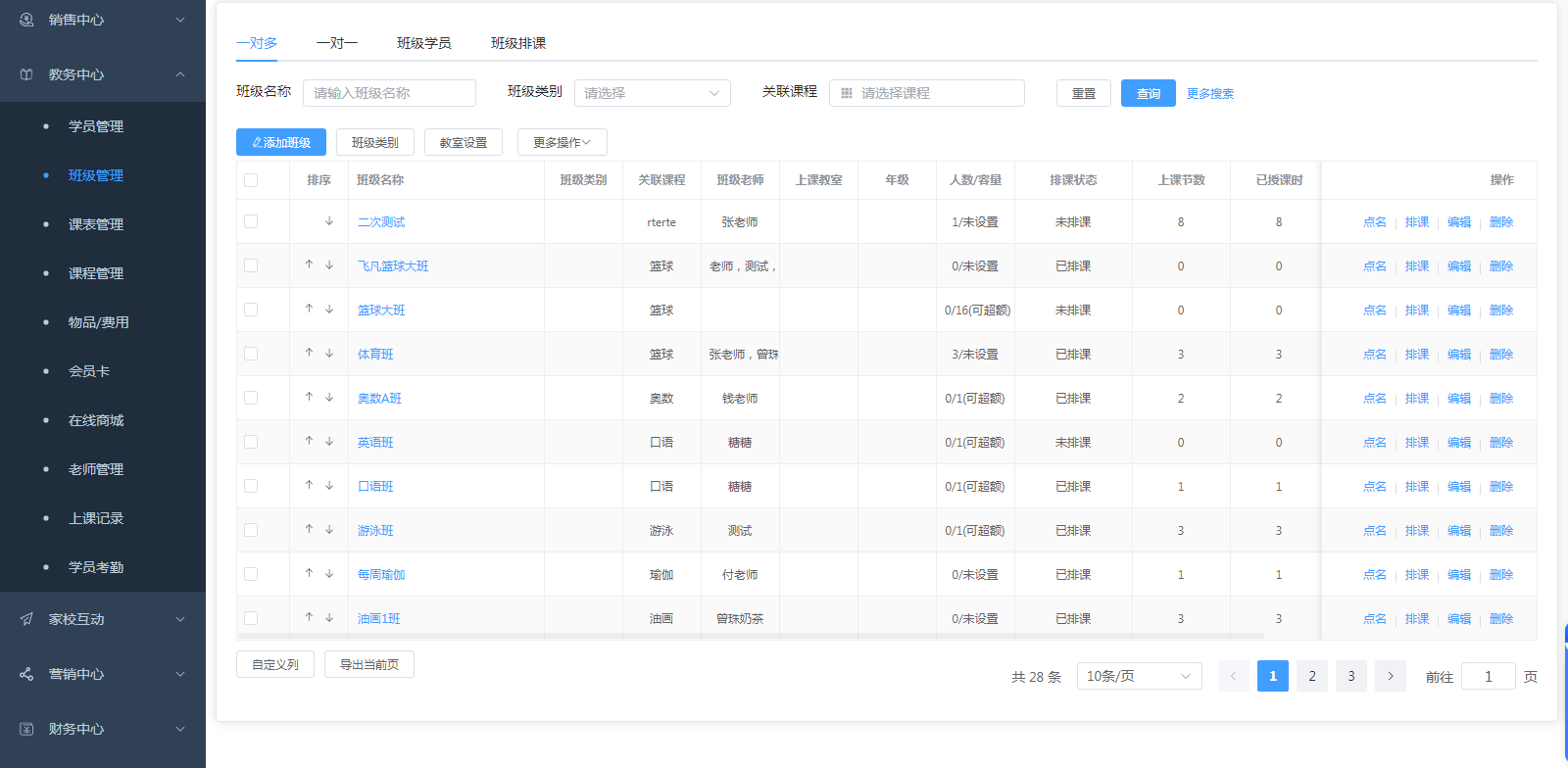Screen dimensions: 1568x768
Task: Switch to the 一对一 tab
Action: (337, 43)
